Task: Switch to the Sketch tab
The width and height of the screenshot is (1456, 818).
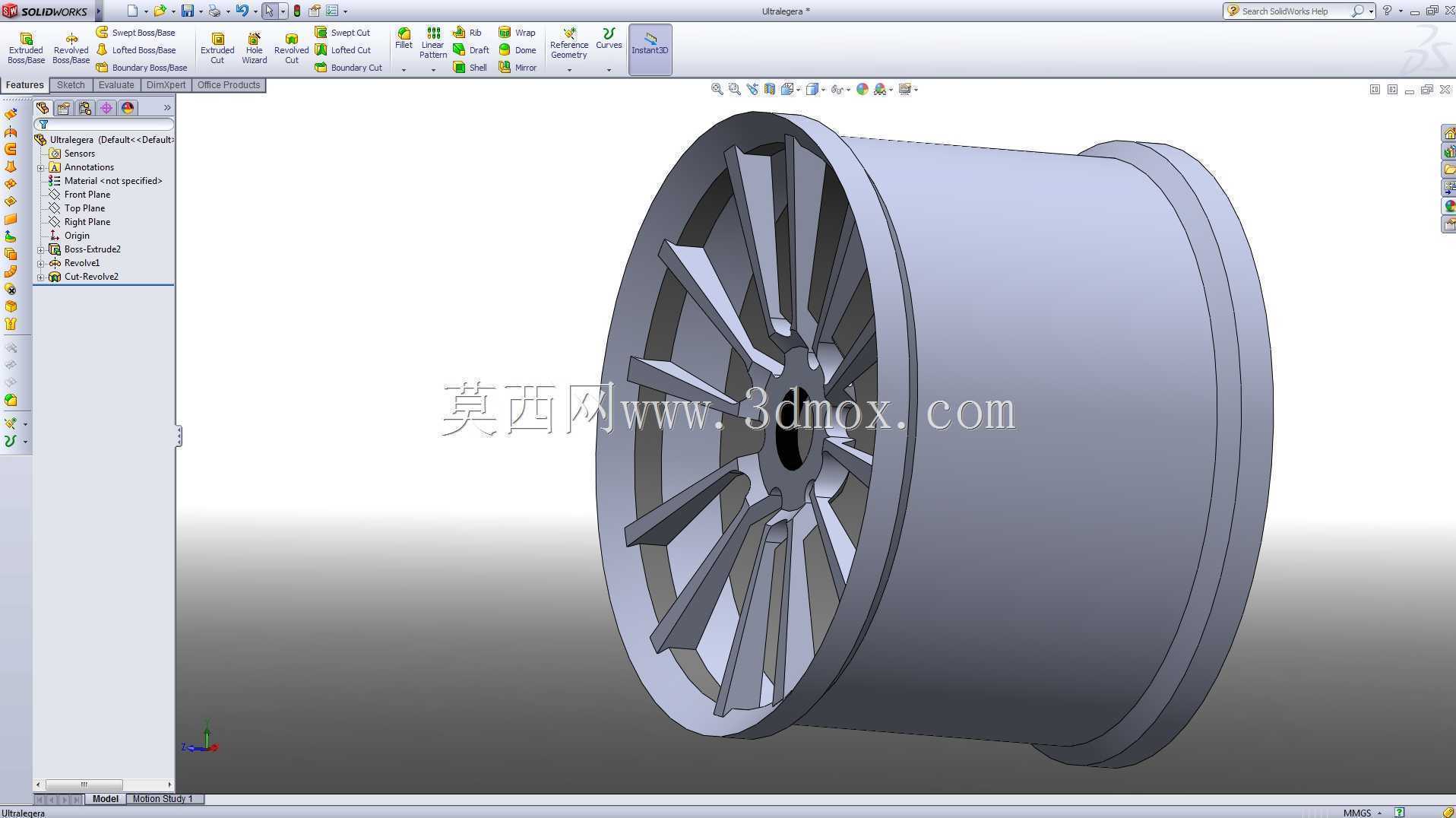Action: tap(71, 85)
